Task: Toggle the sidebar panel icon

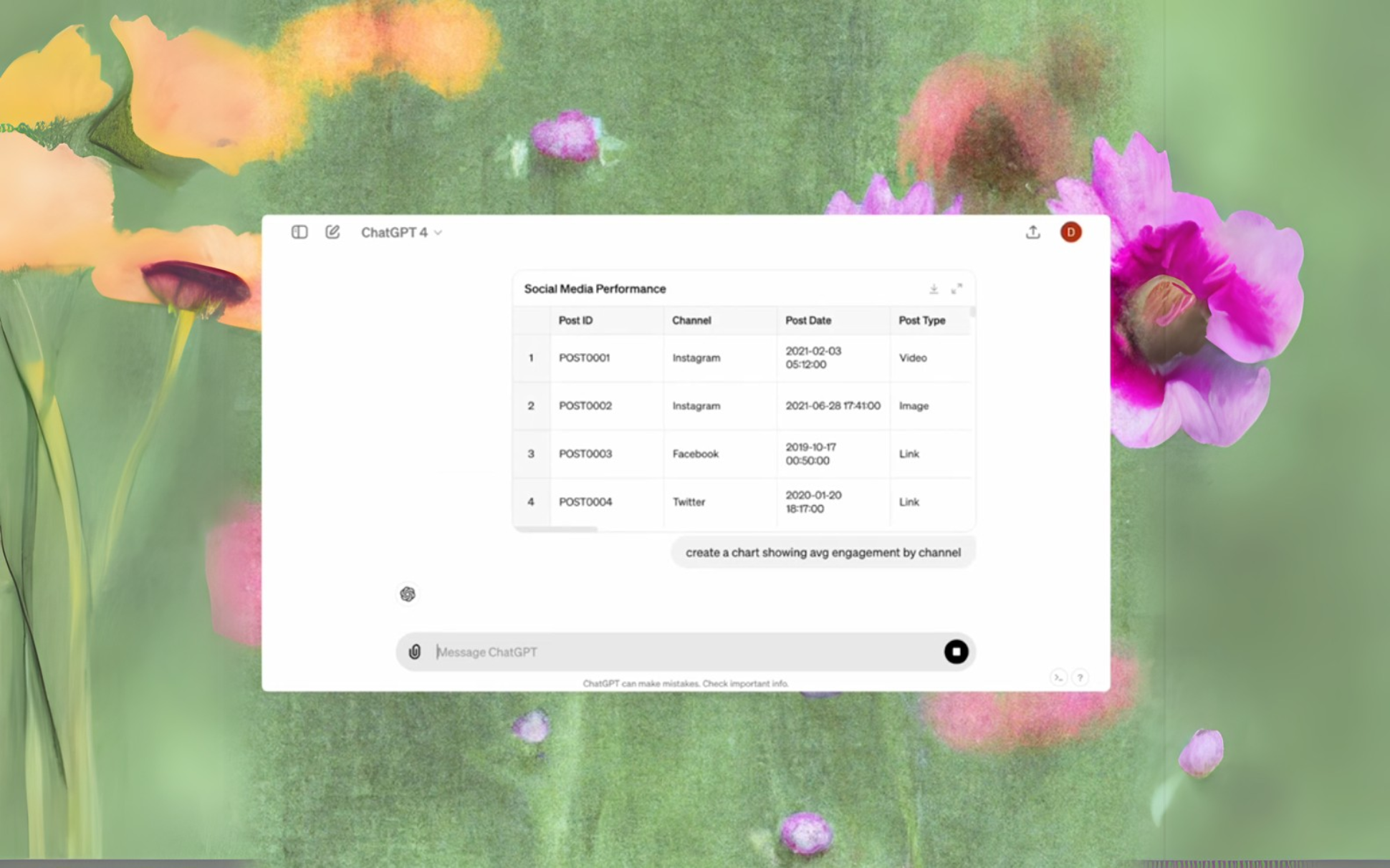Action: pos(299,232)
